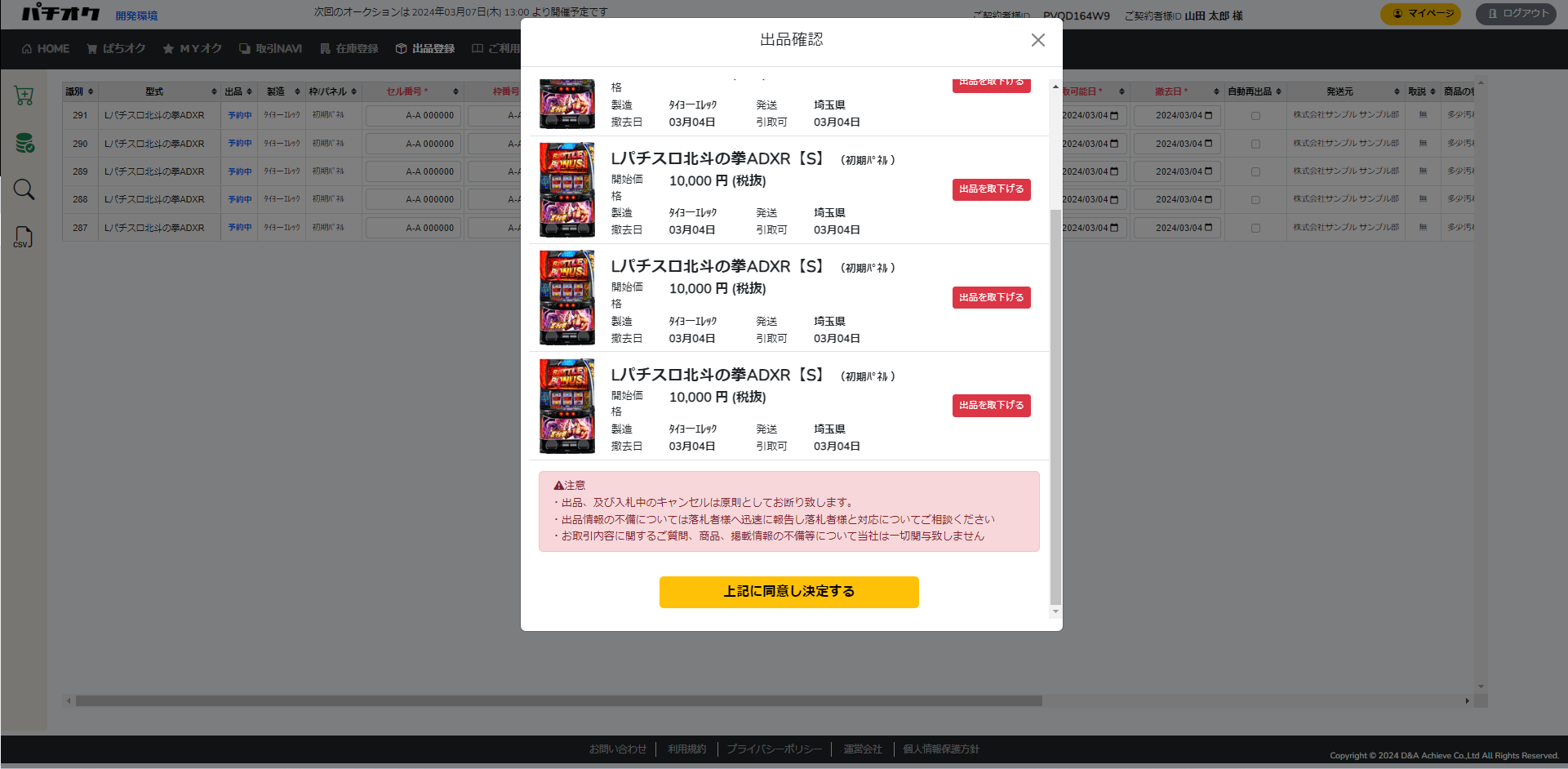1568x769 pixels.
Task: Open the 運営会社 footer link
Action: click(863, 749)
